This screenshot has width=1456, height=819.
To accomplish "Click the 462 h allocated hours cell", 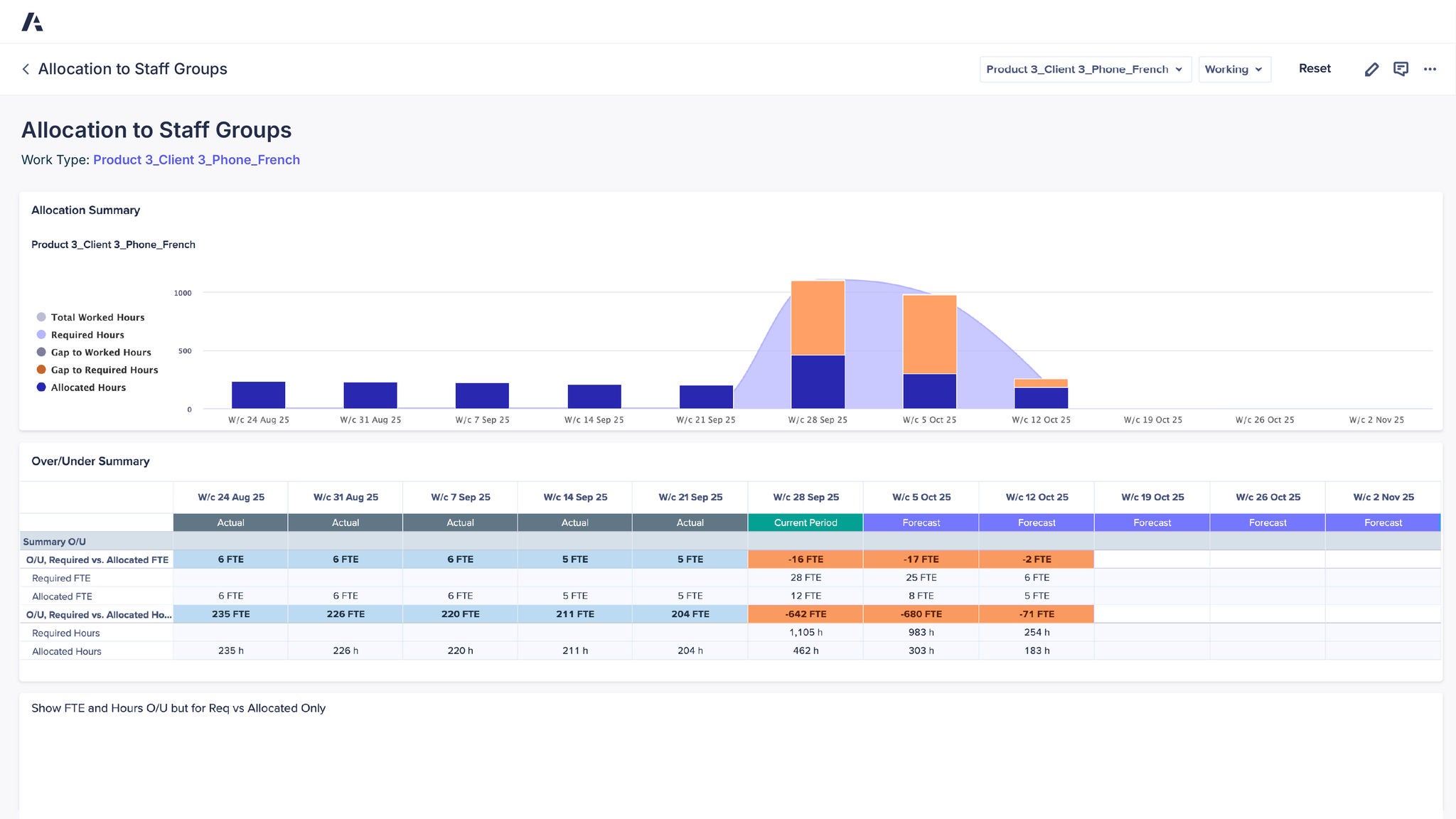I will (805, 651).
